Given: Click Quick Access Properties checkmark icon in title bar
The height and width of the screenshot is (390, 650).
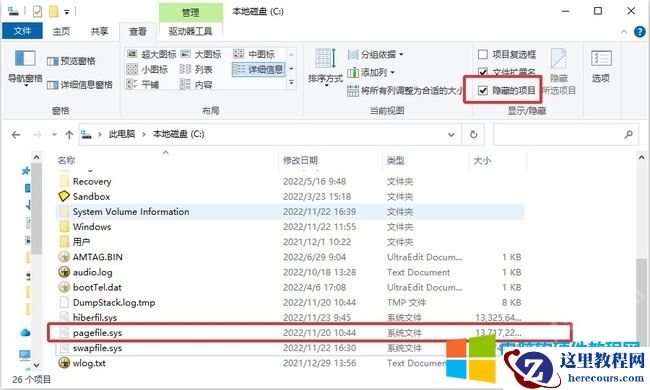Looking at the screenshot, I should pos(37,11).
